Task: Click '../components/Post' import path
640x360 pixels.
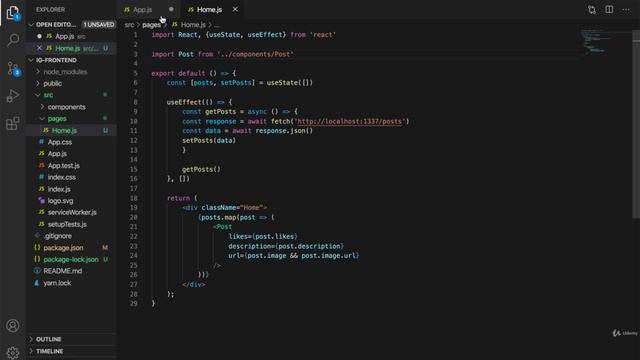Action: (255, 54)
